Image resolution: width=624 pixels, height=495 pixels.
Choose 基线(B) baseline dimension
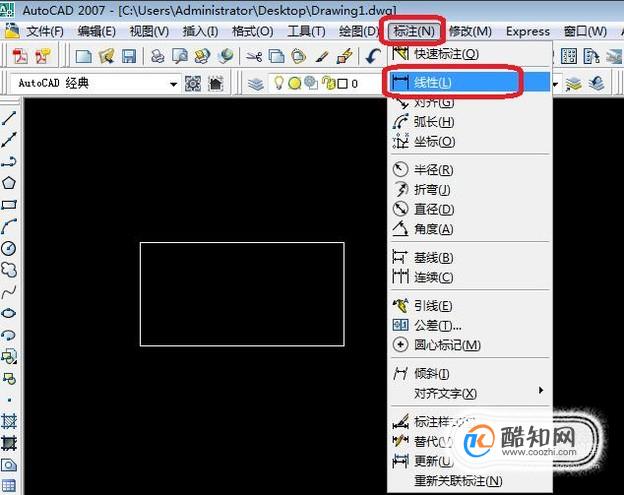coord(470,258)
